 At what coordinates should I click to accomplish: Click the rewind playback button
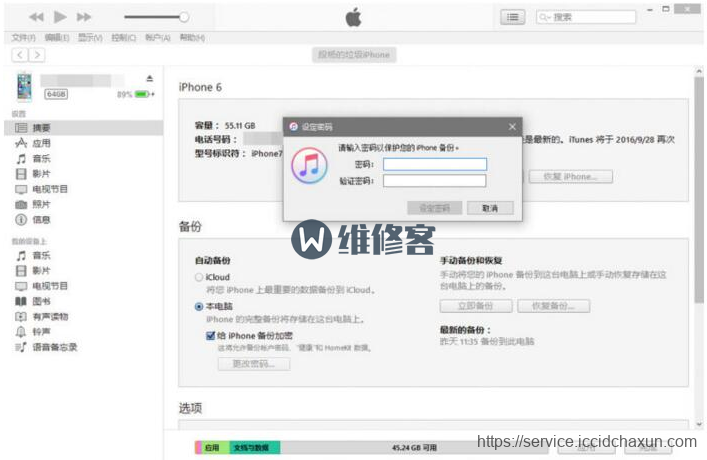(x=37, y=17)
